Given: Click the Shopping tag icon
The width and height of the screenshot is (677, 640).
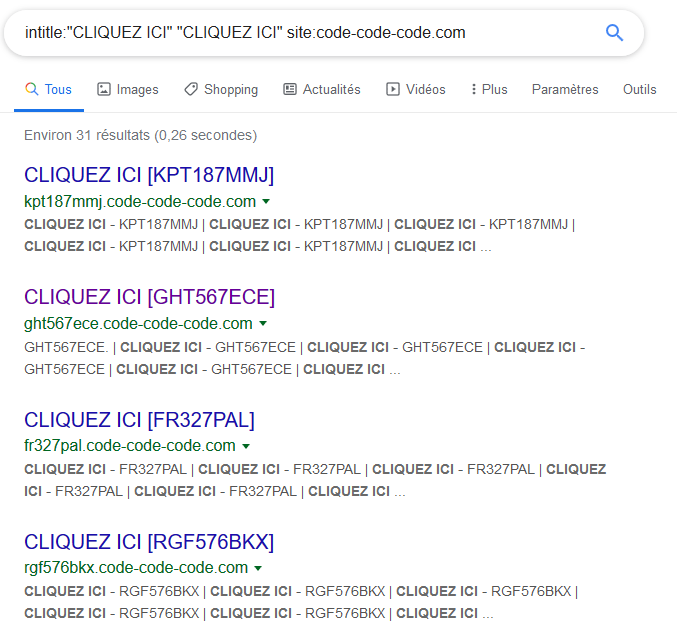Looking at the screenshot, I should point(191,89).
